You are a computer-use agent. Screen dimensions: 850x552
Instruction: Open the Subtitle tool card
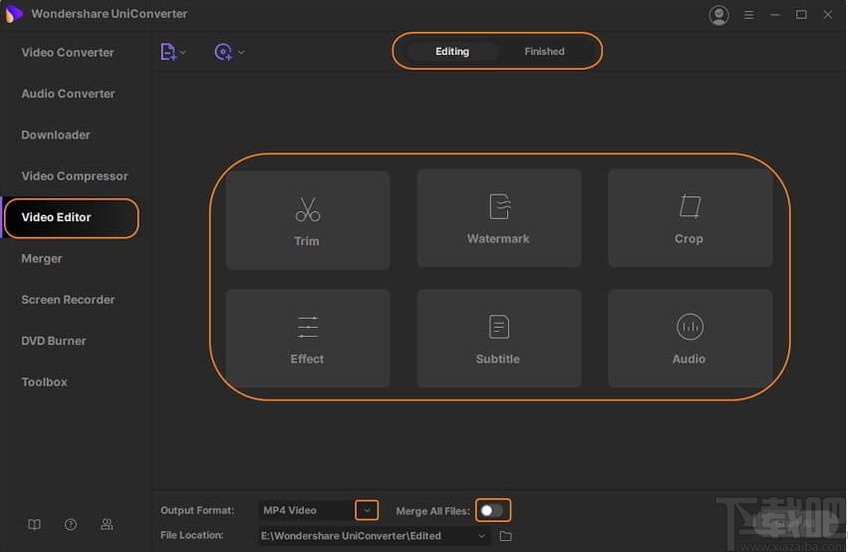click(499, 338)
